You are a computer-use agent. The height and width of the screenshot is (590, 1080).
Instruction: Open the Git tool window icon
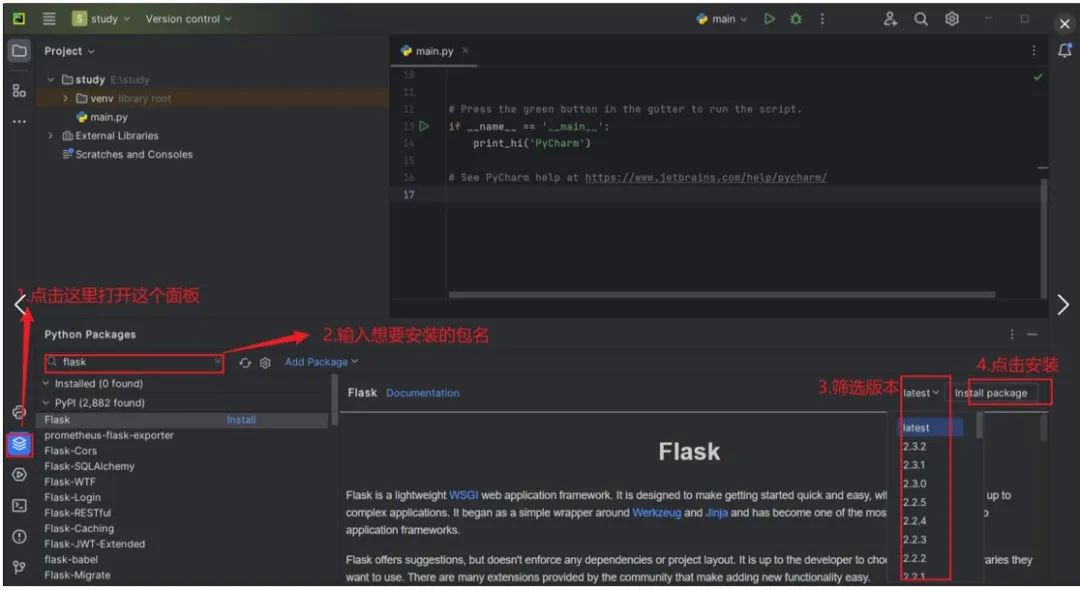pos(19,567)
